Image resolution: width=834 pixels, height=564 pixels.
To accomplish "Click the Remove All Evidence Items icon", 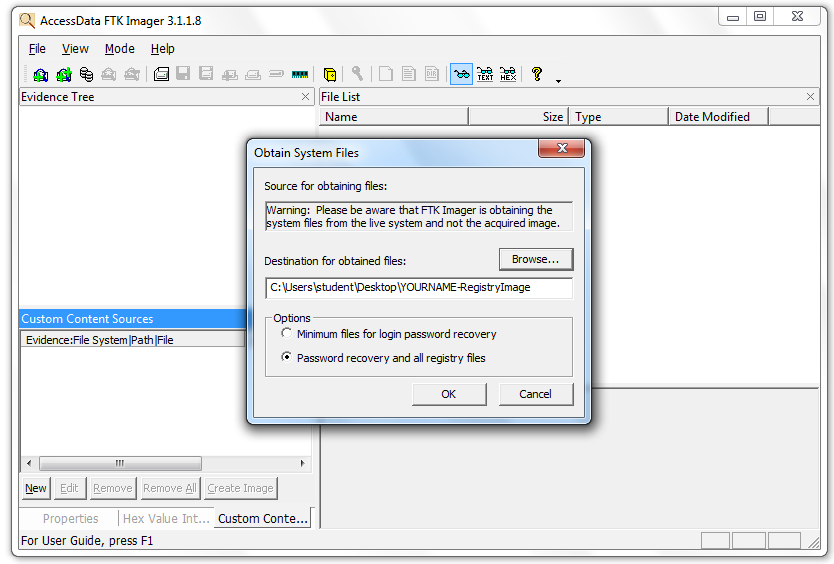I will (x=132, y=74).
